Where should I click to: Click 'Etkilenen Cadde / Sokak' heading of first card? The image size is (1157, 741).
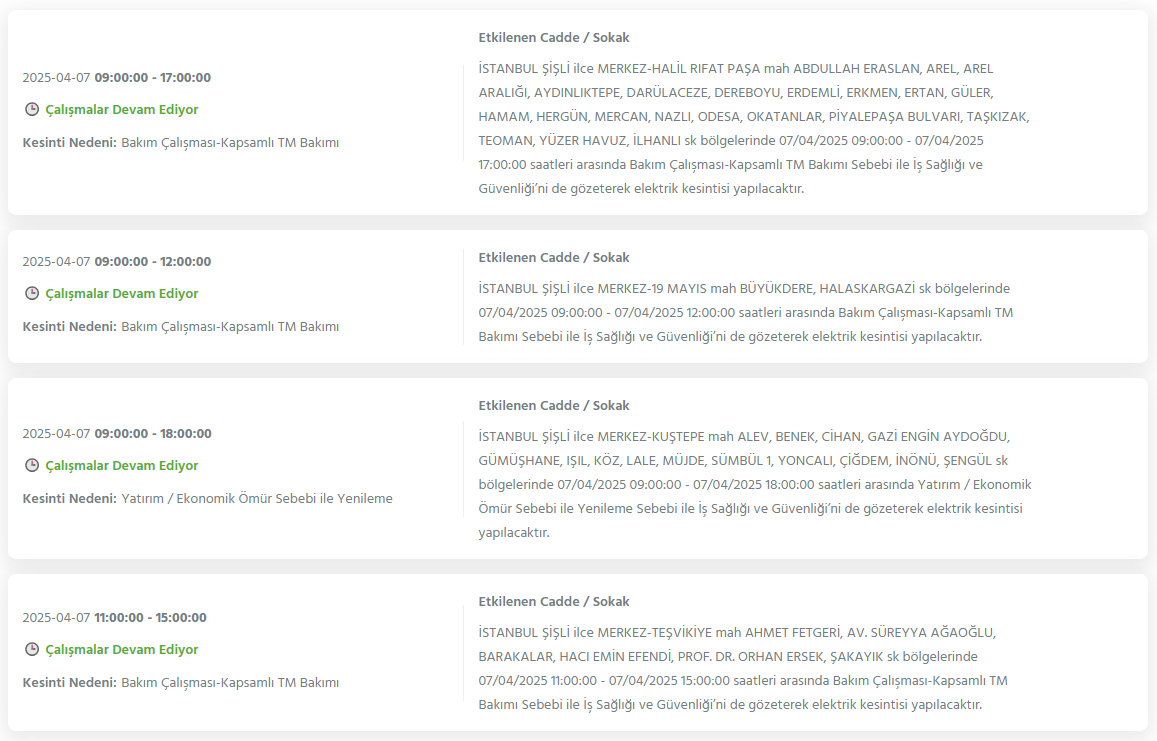553,38
